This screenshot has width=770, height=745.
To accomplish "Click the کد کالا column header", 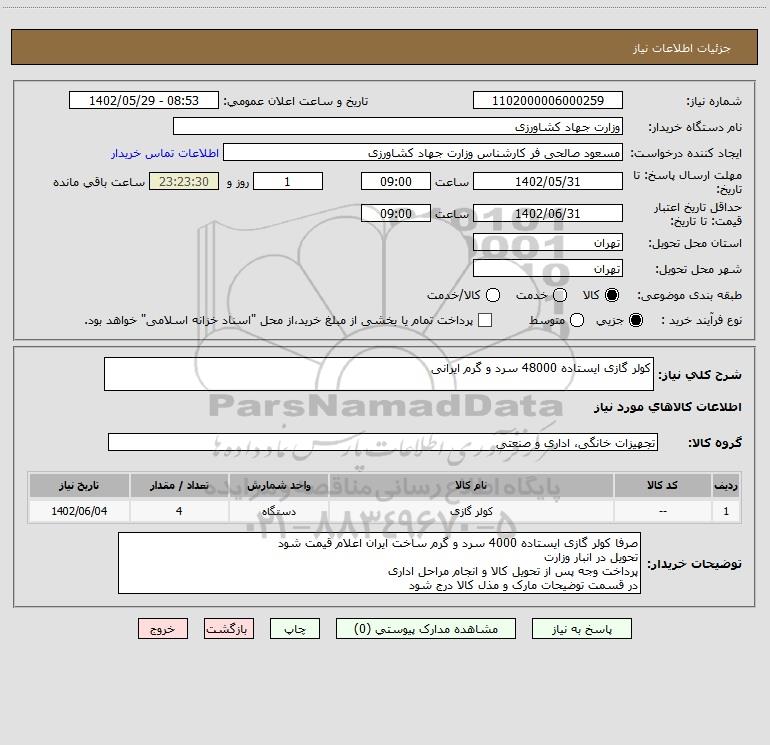I will (x=662, y=485).
